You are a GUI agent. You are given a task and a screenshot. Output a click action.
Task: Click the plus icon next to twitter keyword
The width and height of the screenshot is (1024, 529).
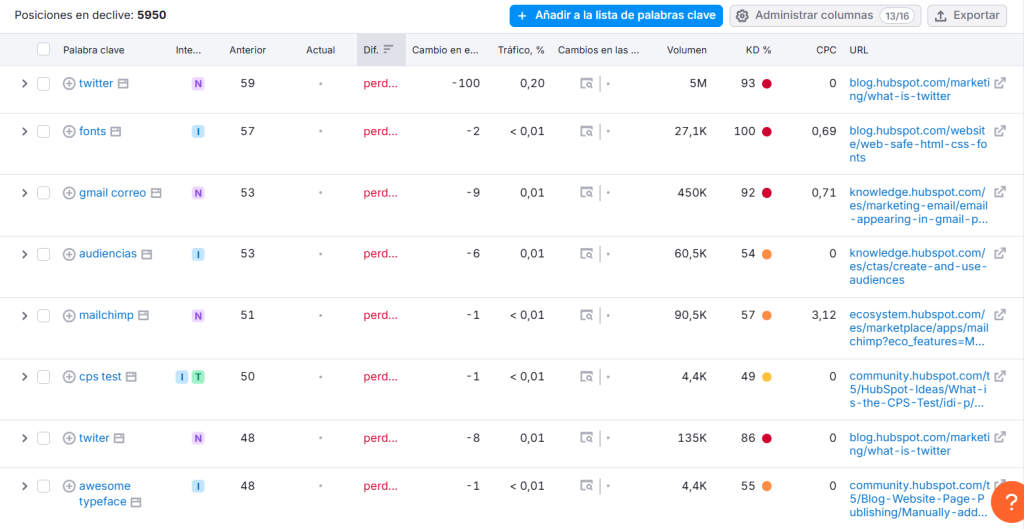(69, 84)
